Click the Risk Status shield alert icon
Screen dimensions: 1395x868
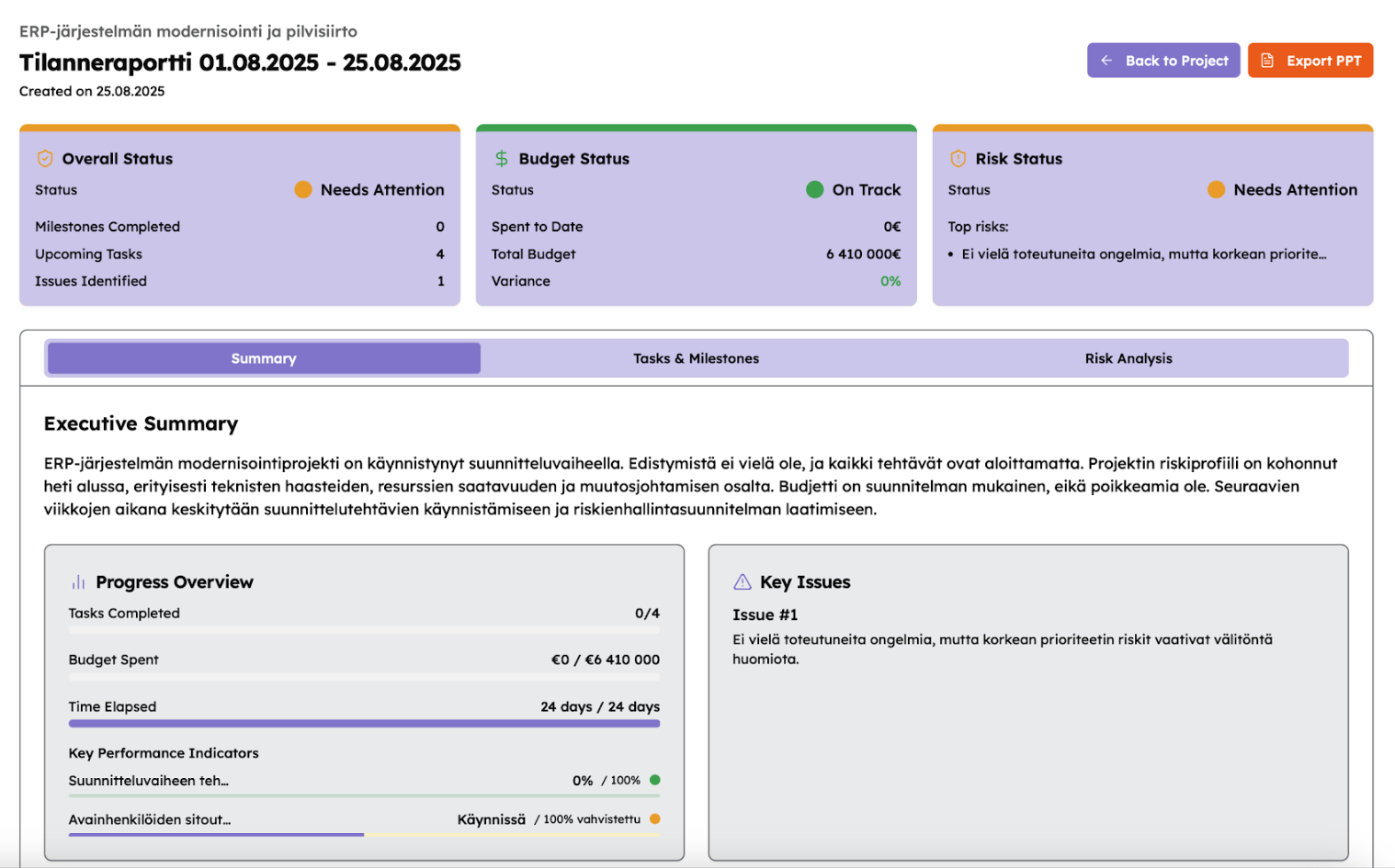click(958, 159)
